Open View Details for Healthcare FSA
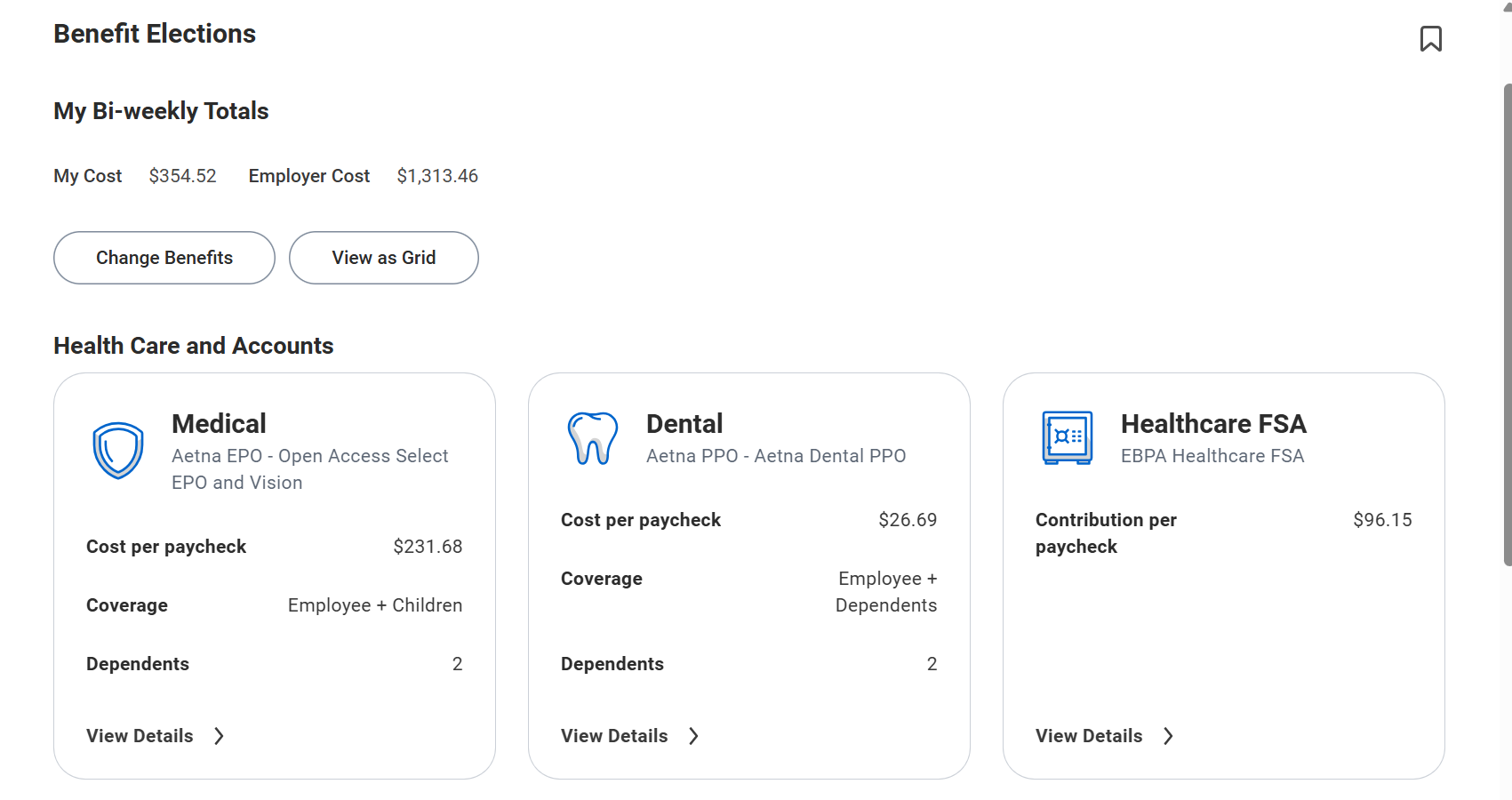 pyautogui.click(x=1089, y=736)
